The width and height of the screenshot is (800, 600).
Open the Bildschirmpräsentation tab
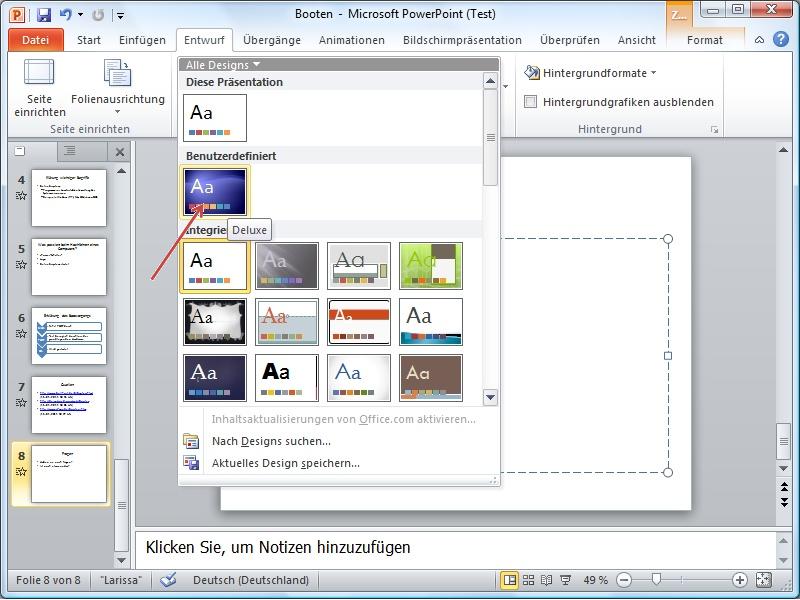(462, 40)
